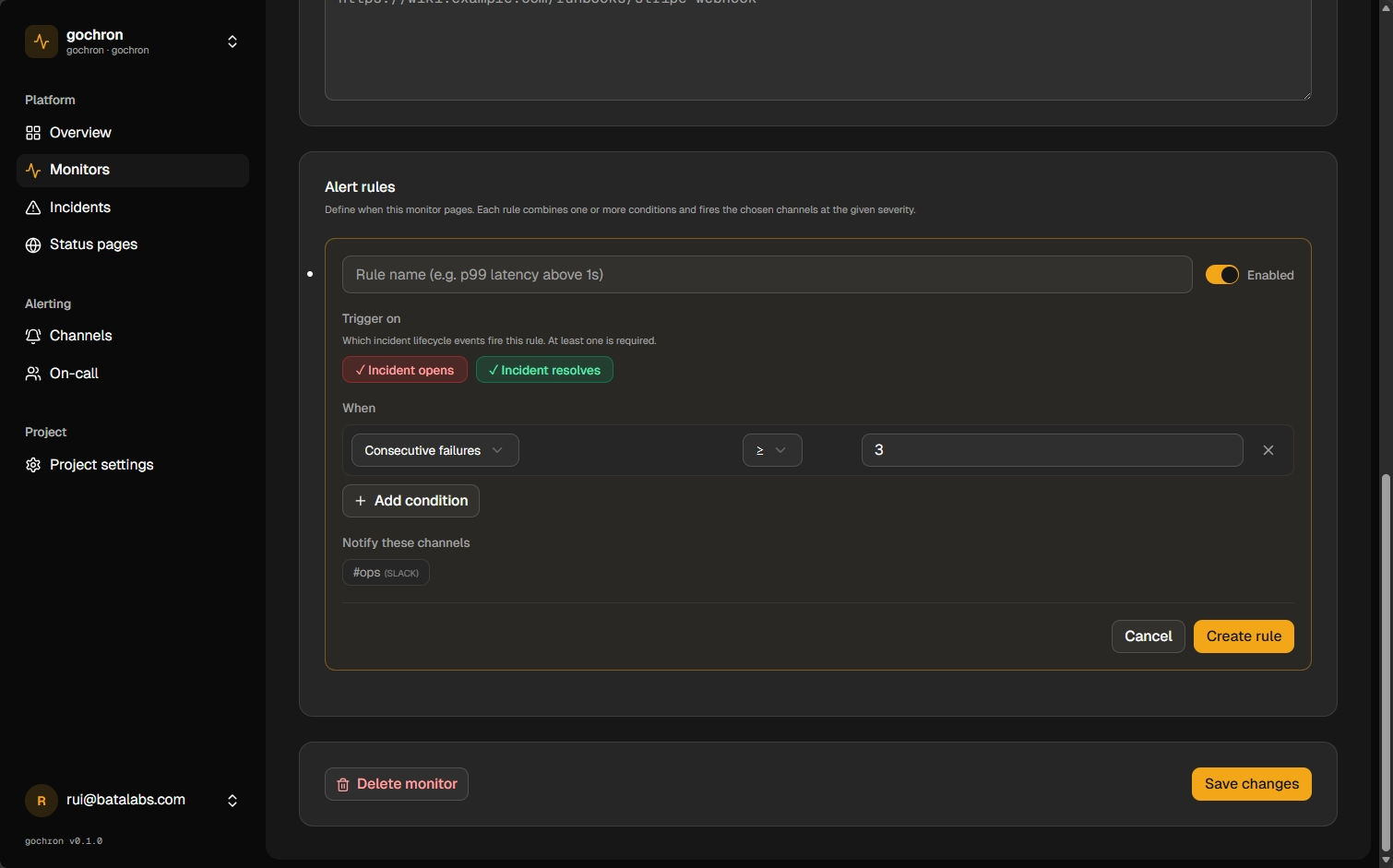1393x868 pixels.
Task: Remove the condition with the X icon
Action: tap(1268, 450)
